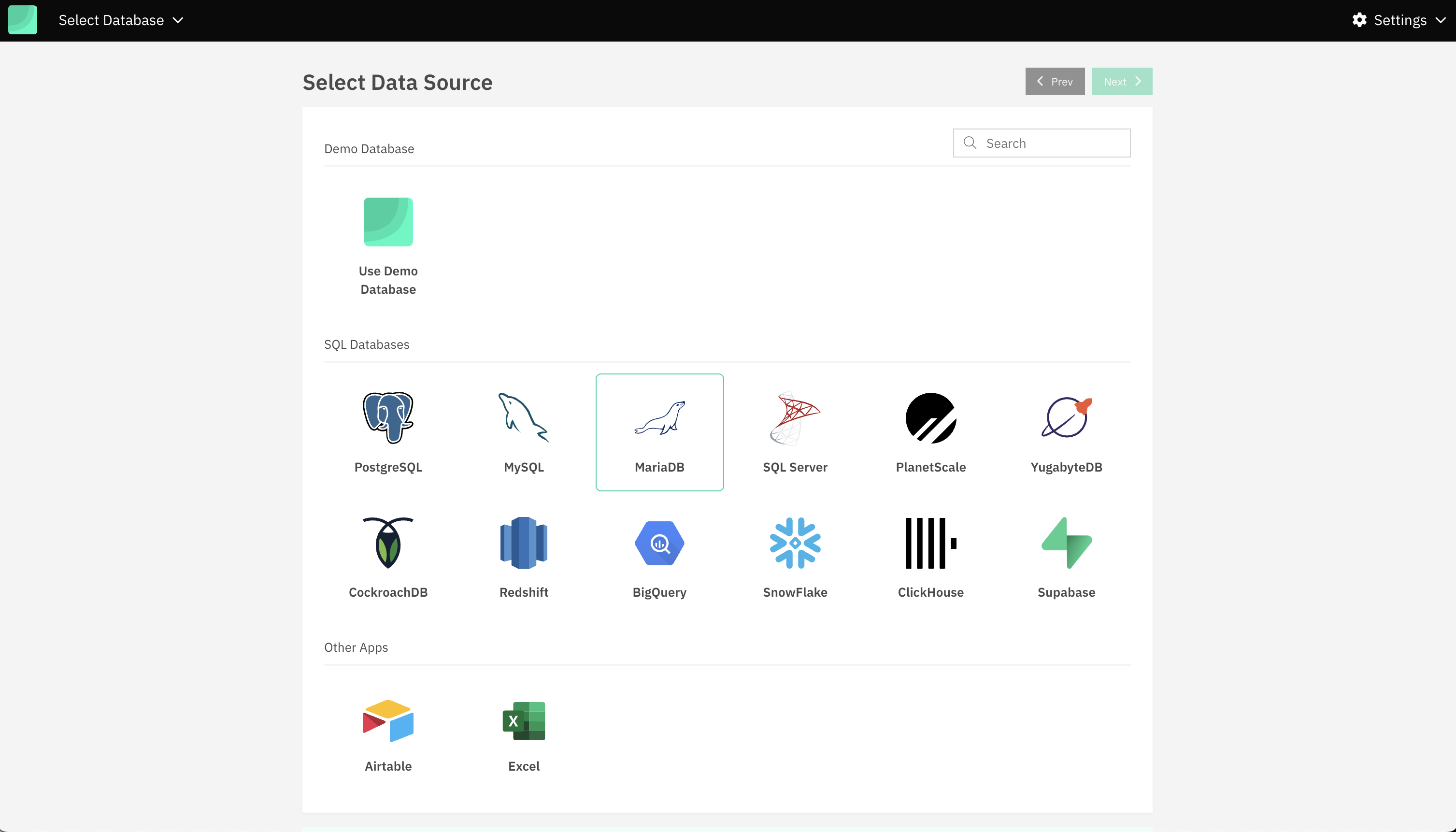The height and width of the screenshot is (832, 1456).
Task: Click the PlanetScale label
Action: click(x=930, y=467)
